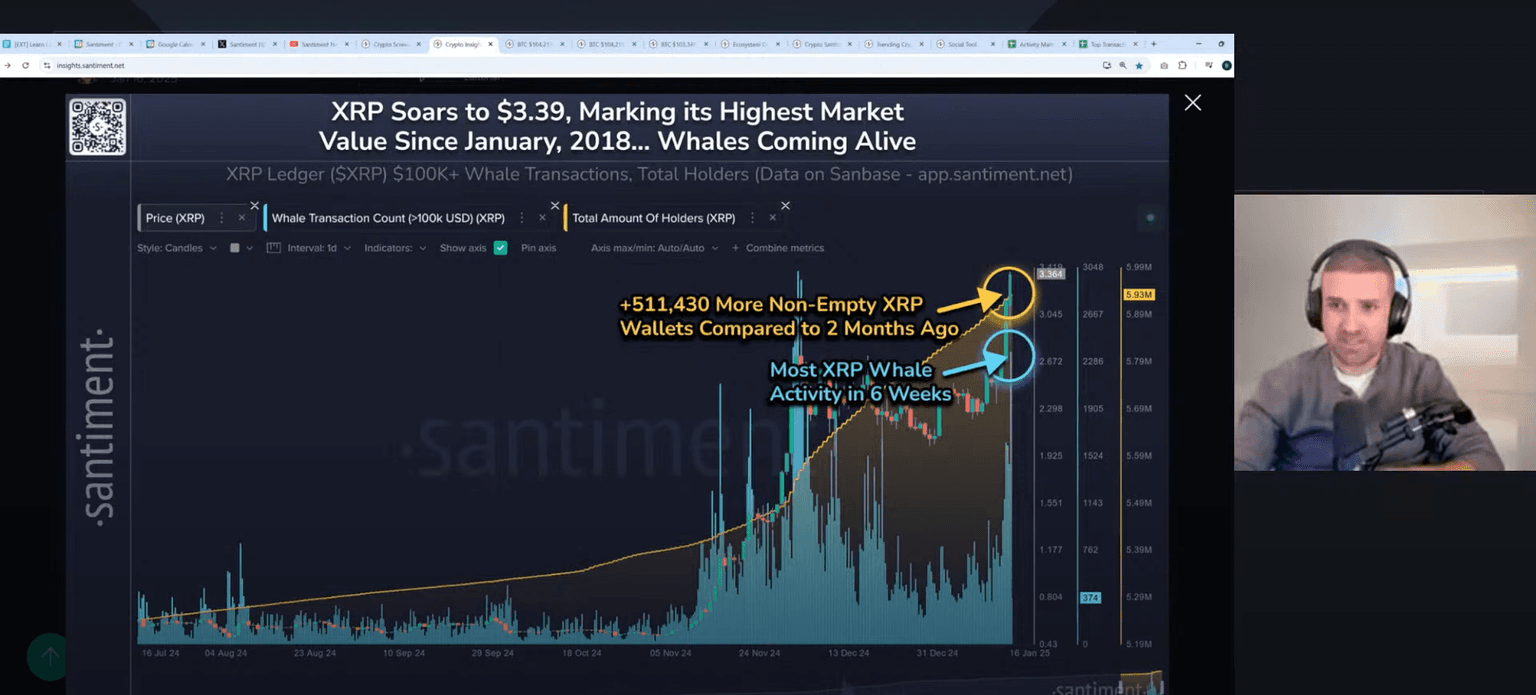Open options for Whale Transaction Count metric

[522, 218]
